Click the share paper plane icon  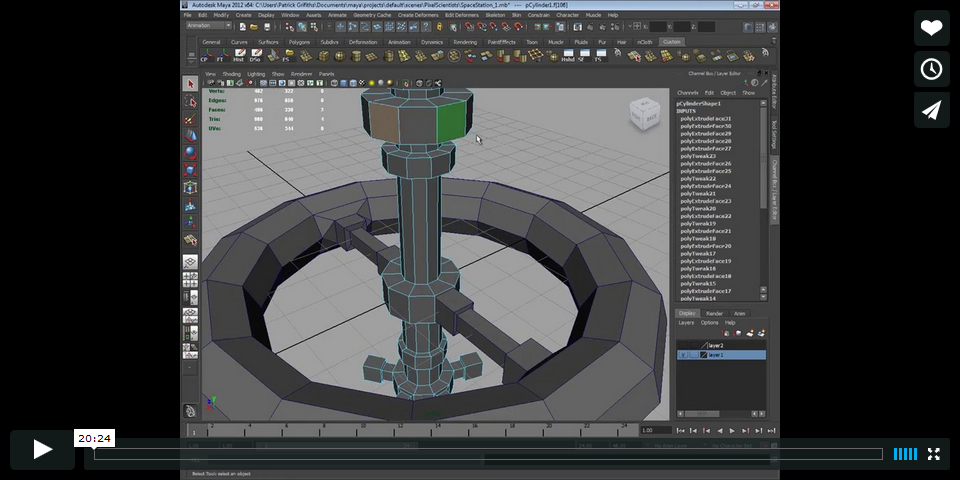coord(931,110)
